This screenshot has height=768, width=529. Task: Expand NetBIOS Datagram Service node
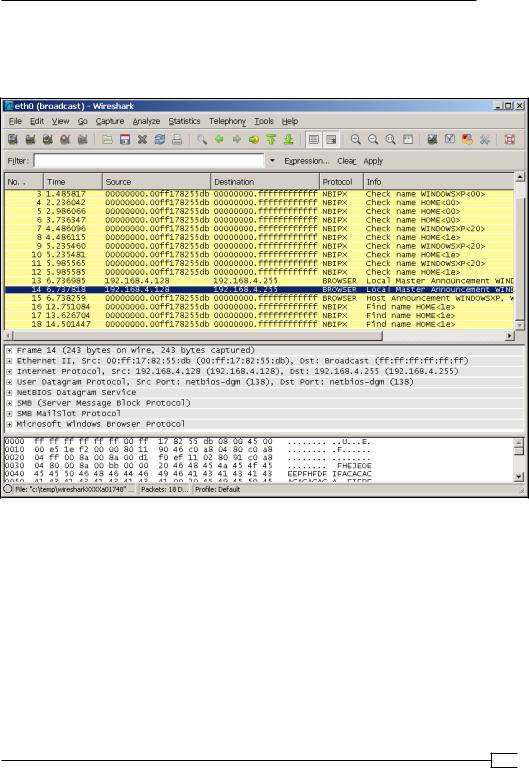(x=9, y=392)
